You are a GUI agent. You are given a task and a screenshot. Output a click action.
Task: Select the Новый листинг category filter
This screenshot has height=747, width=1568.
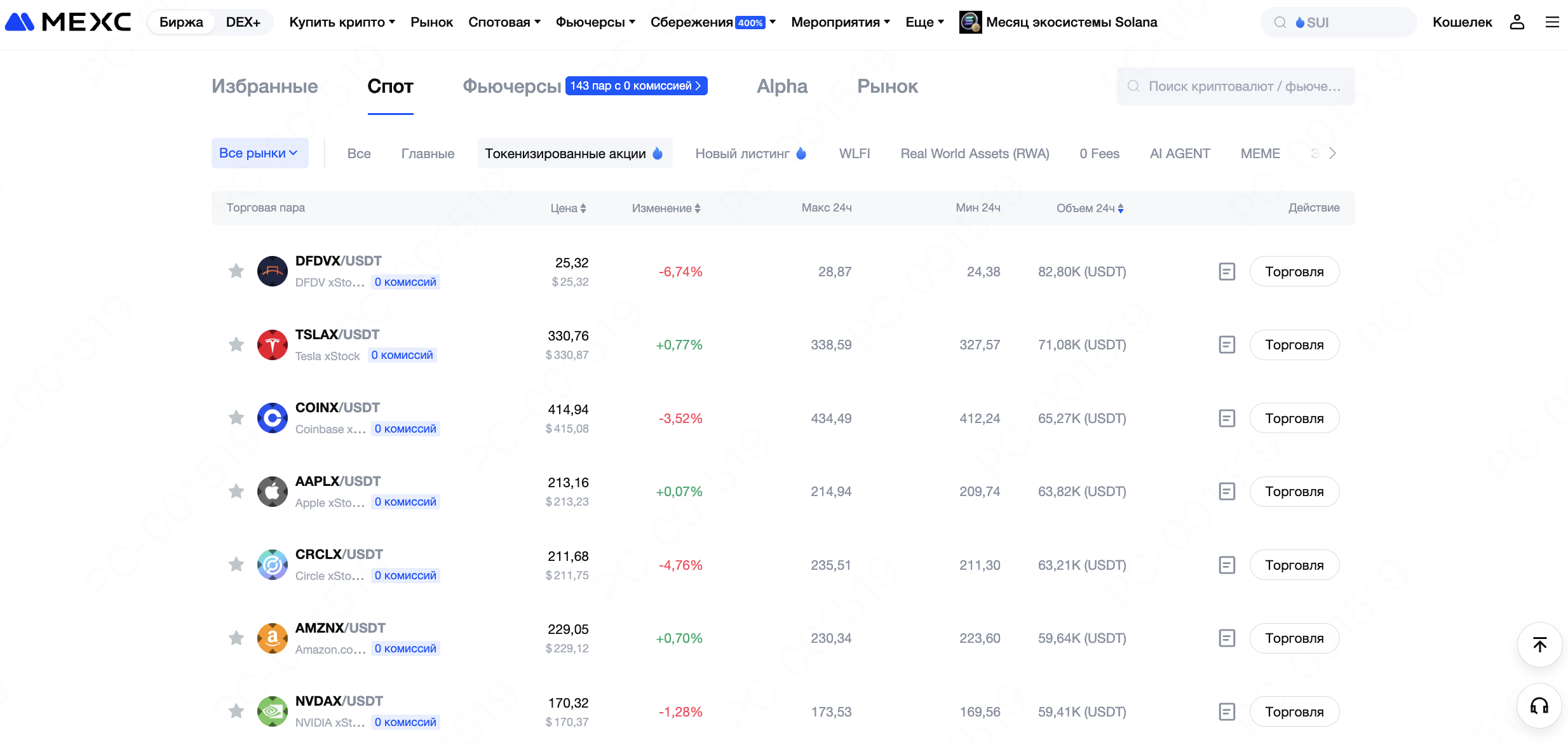click(751, 154)
